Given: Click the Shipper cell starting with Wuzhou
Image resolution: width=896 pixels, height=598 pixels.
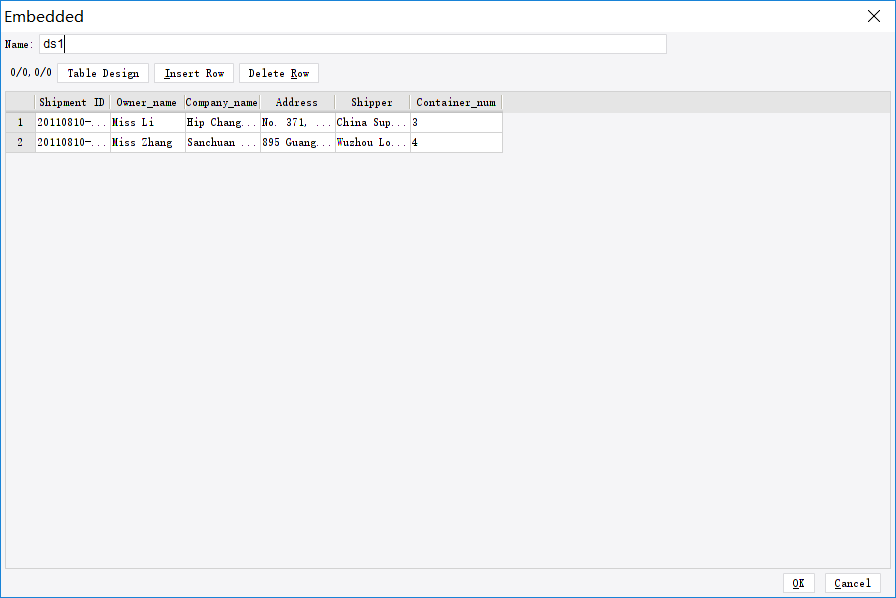Looking at the screenshot, I should [371, 142].
